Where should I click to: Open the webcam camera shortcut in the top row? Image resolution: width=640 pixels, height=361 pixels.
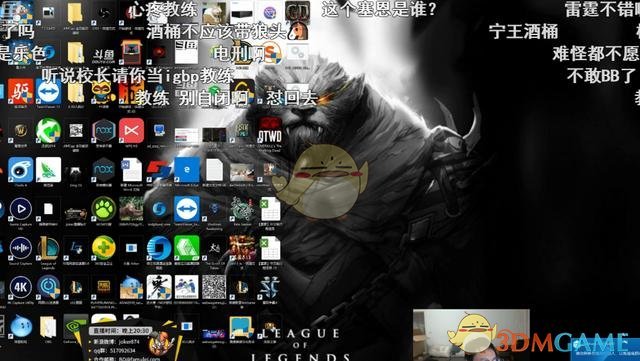pos(48,13)
